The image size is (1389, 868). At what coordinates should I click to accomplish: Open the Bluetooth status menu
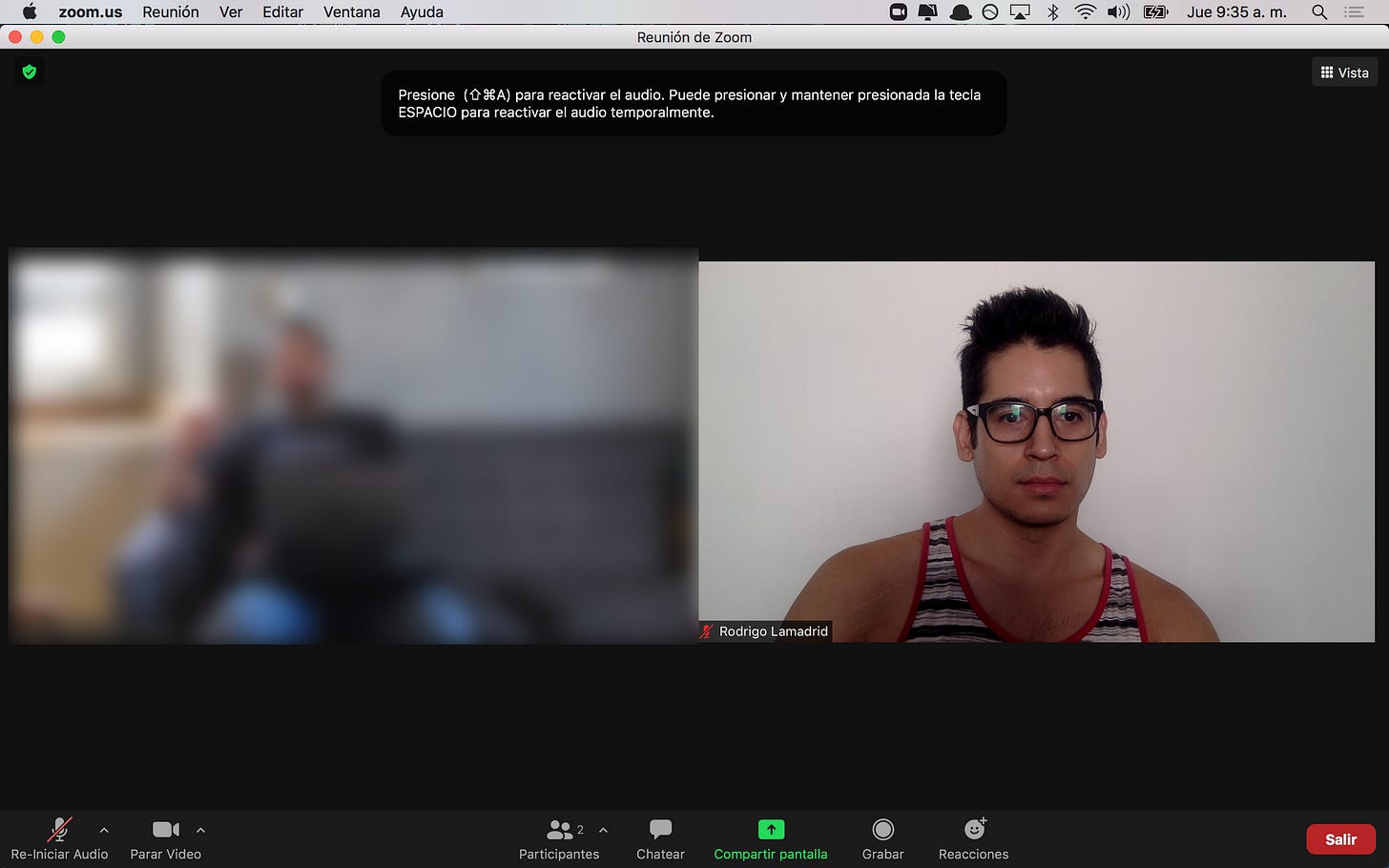point(1053,12)
